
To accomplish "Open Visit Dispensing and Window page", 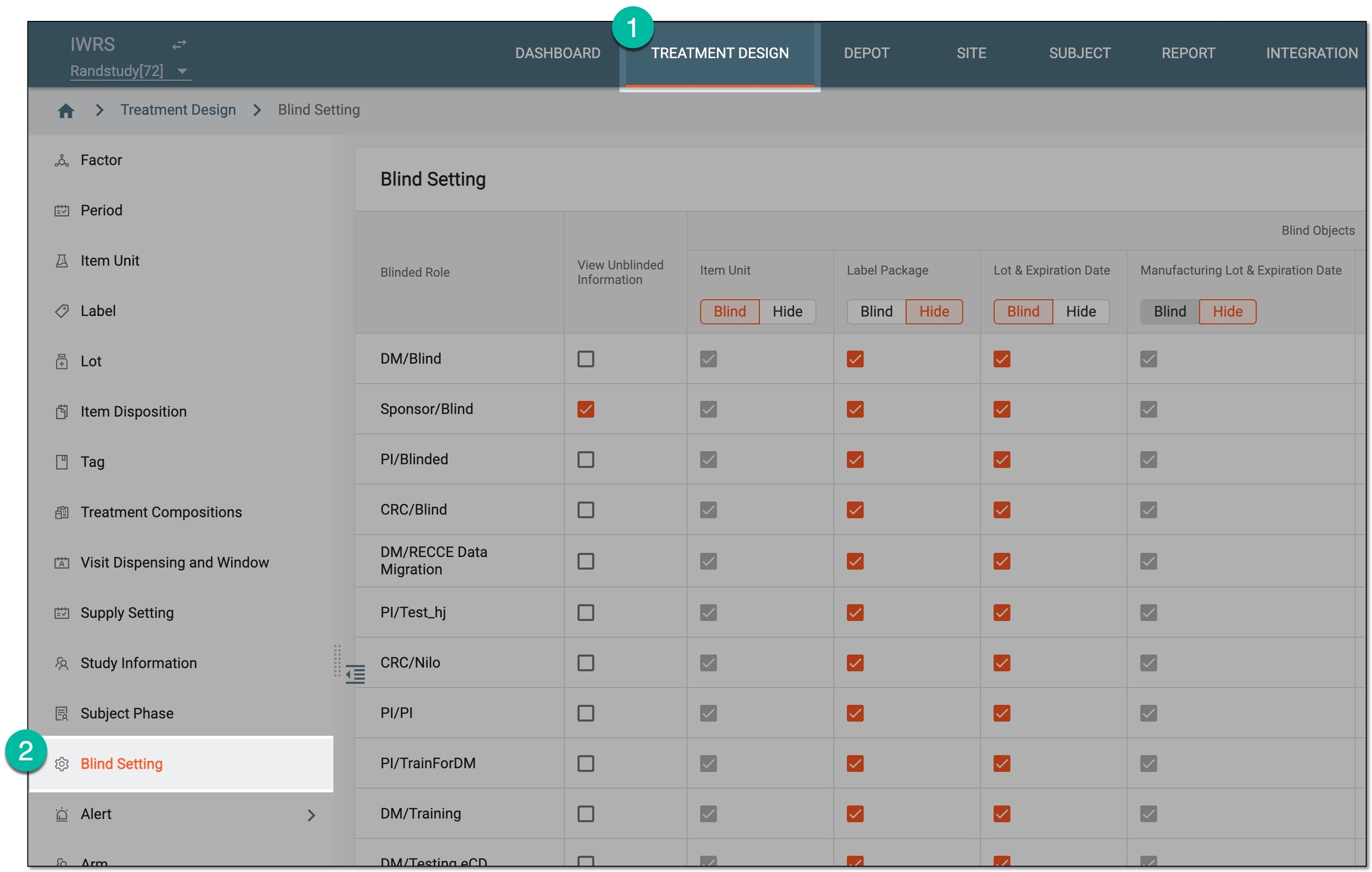I will [x=181, y=562].
